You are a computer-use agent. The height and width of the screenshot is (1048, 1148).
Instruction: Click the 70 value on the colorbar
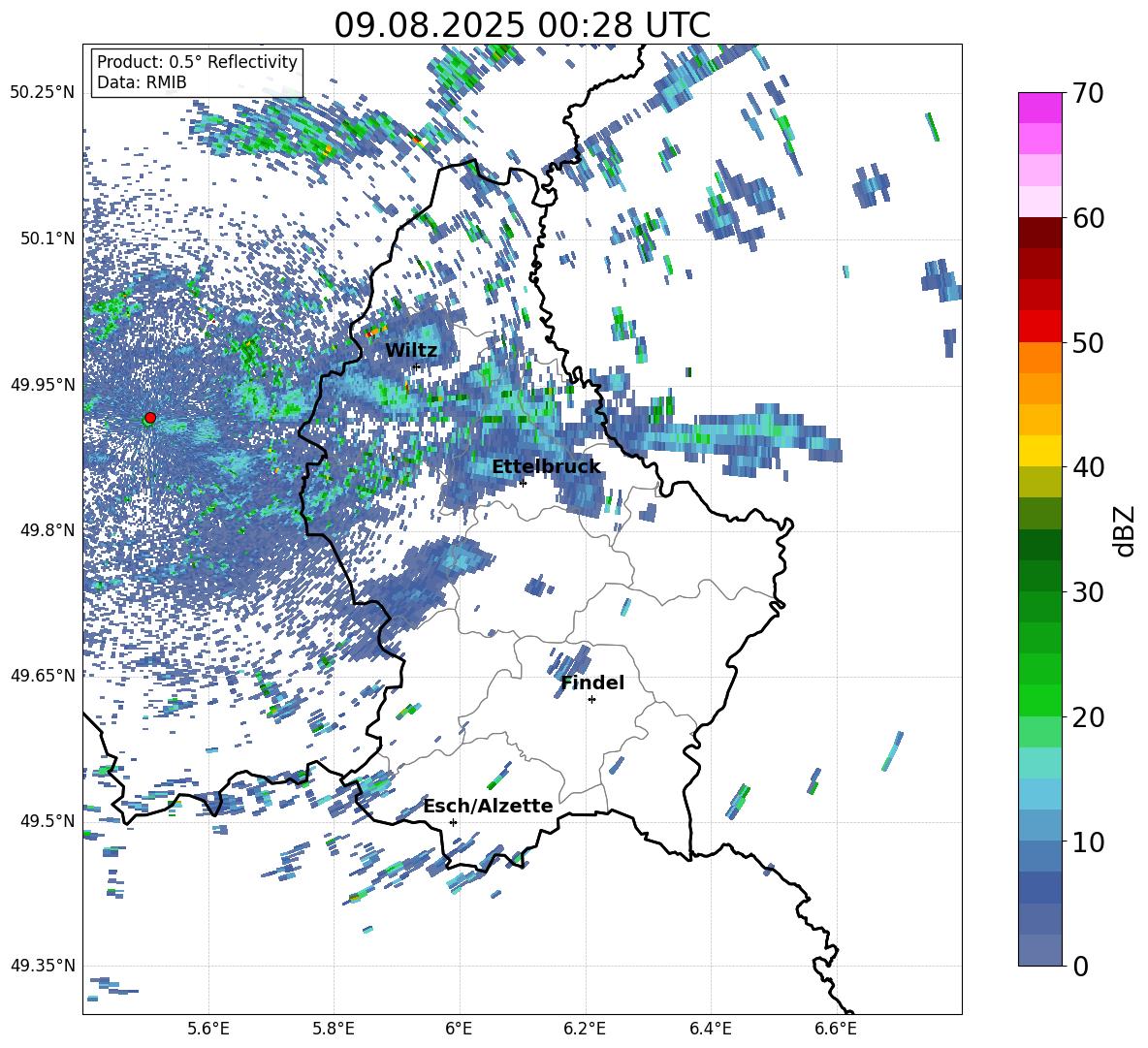point(1088,93)
